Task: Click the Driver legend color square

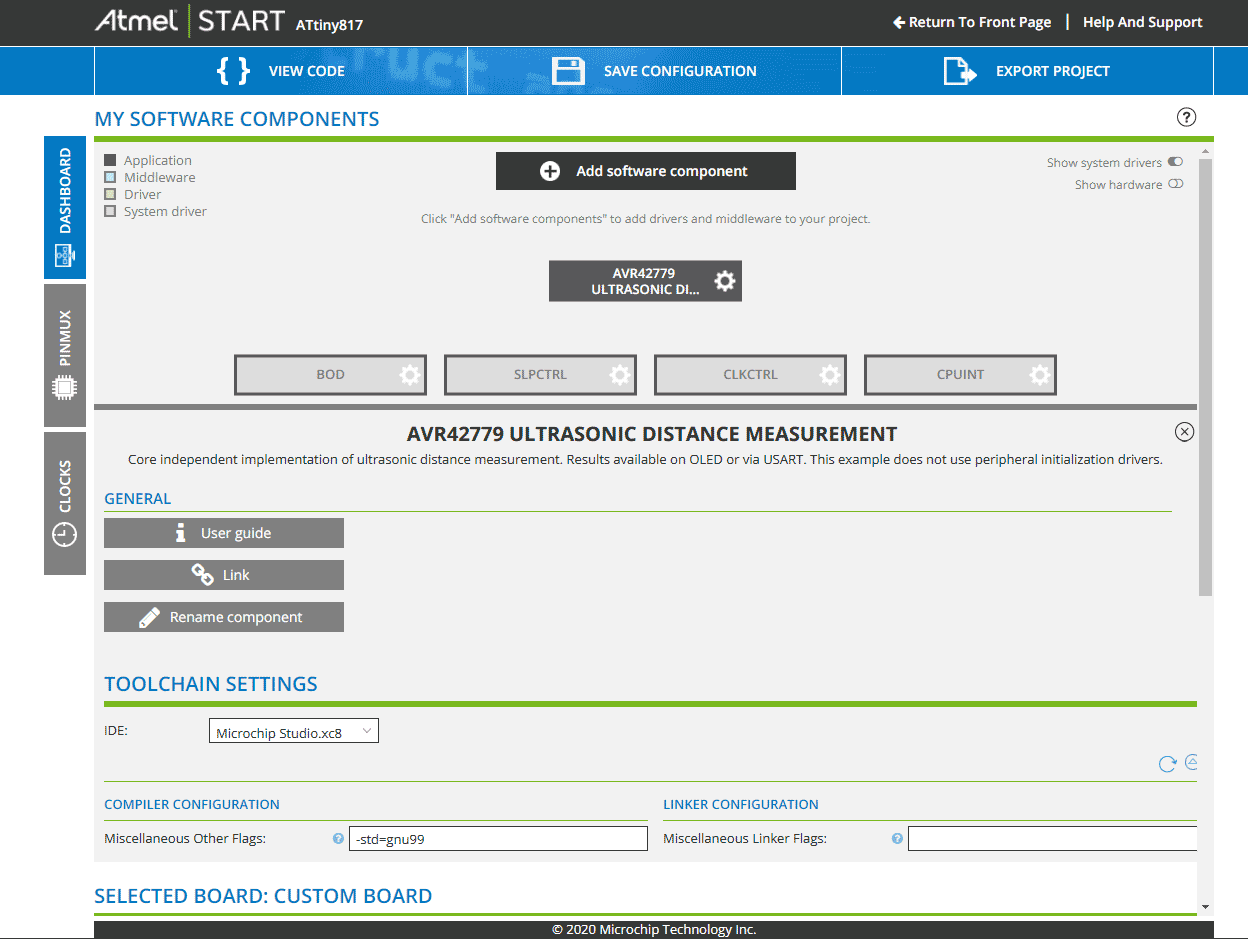Action: click(x=110, y=194)
